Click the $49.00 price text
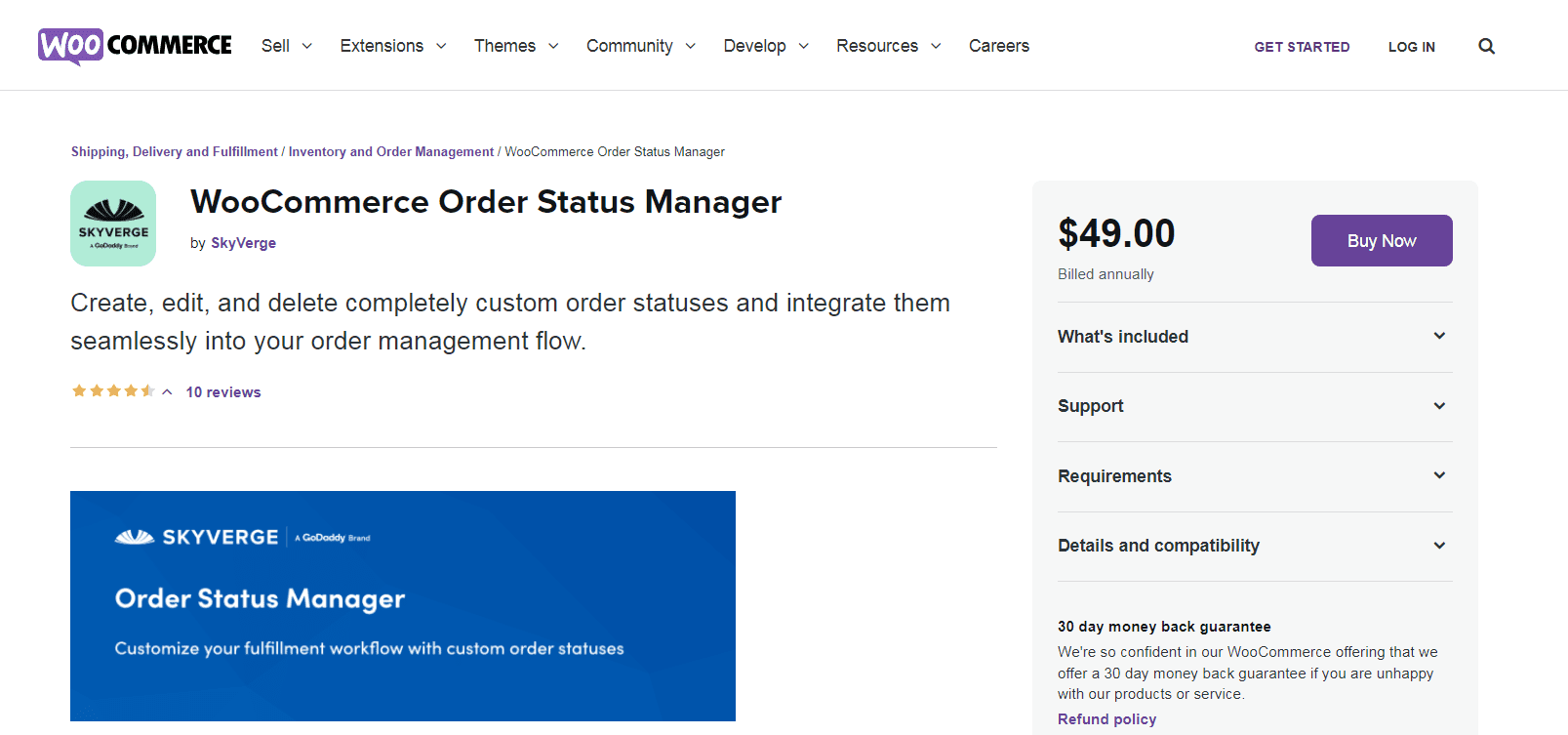The image size is (1568, 735). point(1116,233)
